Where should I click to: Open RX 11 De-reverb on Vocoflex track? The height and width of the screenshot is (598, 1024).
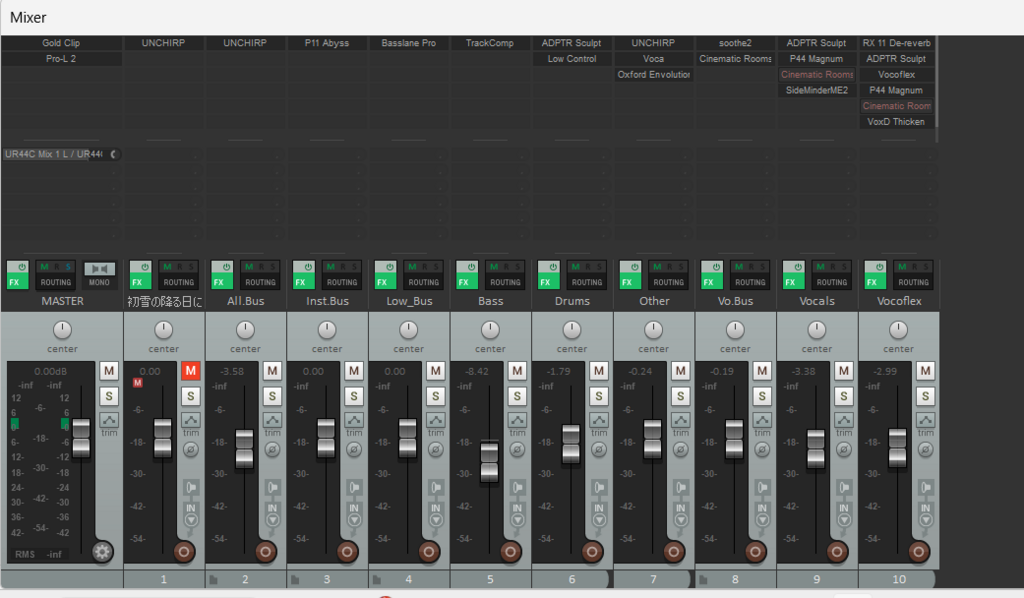click(x=896, y=43)
